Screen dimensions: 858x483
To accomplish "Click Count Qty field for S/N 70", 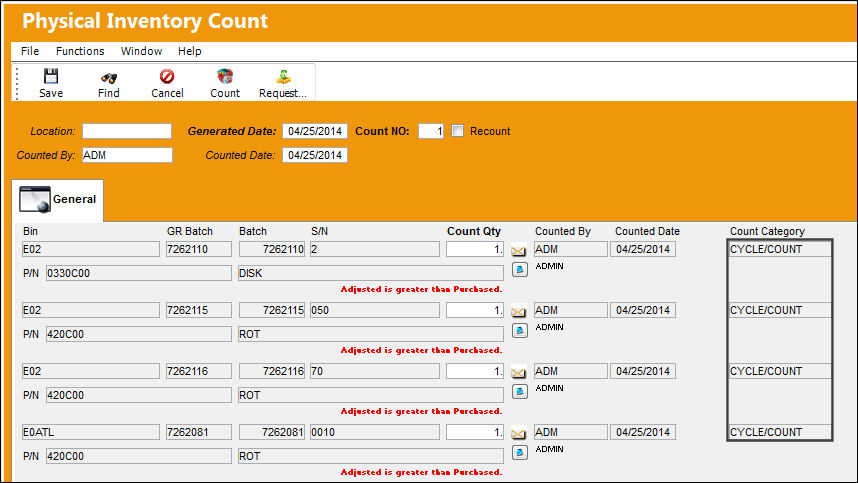I will point(474,371).
